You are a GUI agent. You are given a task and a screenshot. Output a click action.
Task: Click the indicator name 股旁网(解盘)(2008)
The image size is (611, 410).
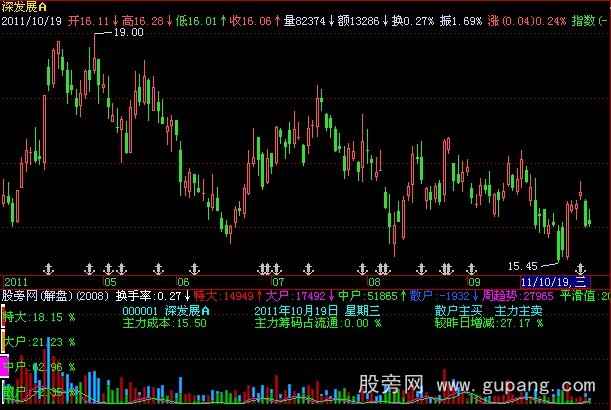[55, 296]
